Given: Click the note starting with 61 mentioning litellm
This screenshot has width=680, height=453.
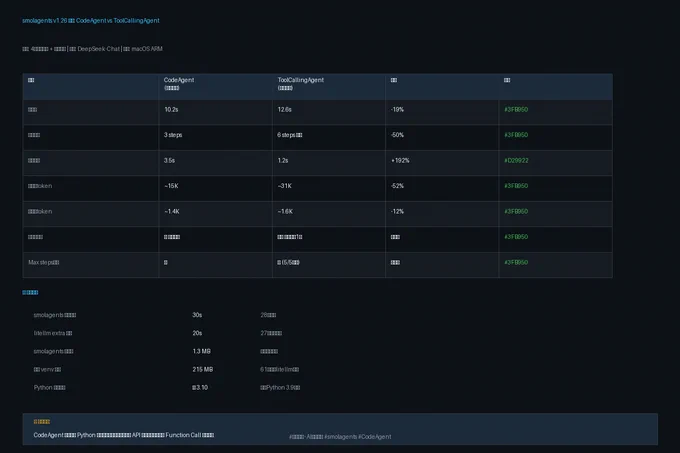Looking at the screenshot, I should pyautogui.click(x=279, y=370).
